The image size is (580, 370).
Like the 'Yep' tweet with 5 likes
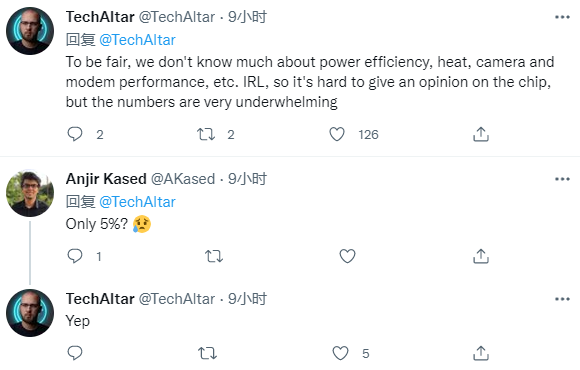pos(340,353)
